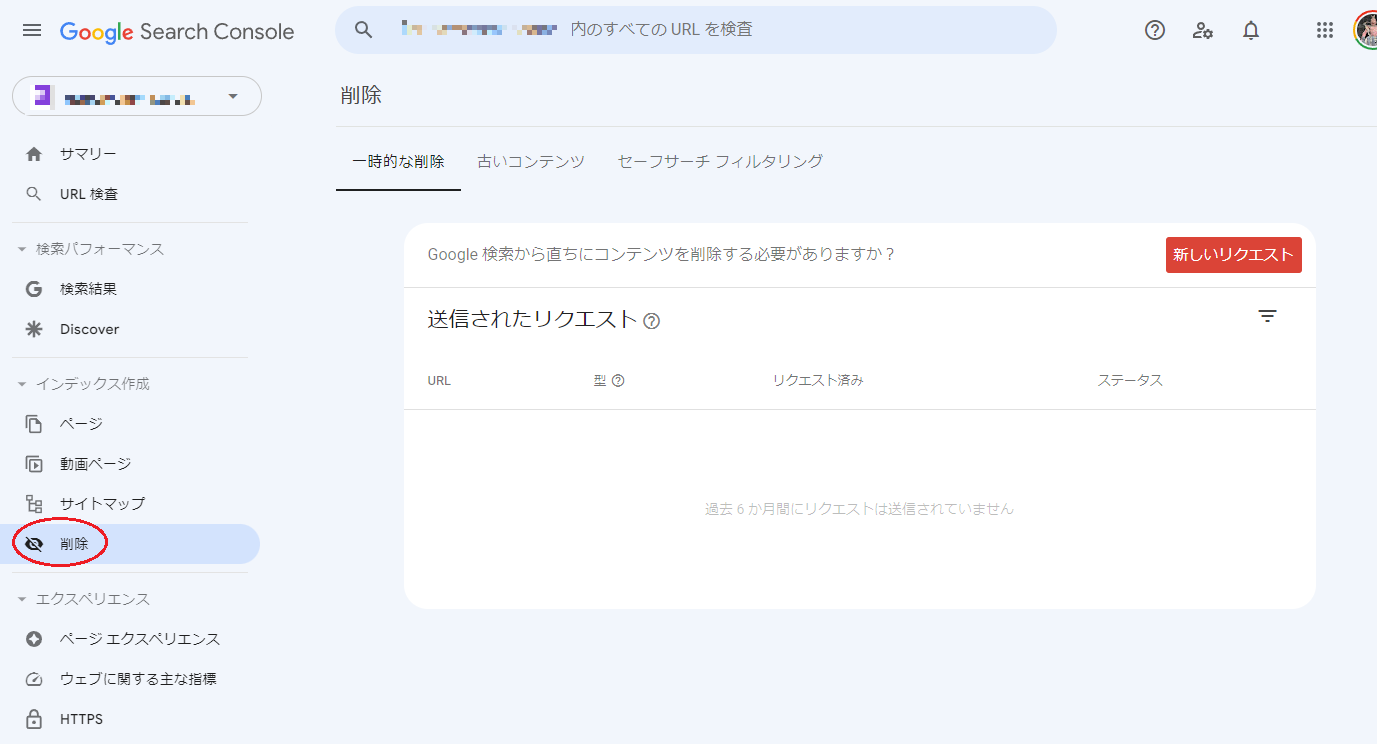This screenshot has height=744, width=1377.
Task: Collapse the エクスペリエンス section
Action: click(x=23, y=598)
